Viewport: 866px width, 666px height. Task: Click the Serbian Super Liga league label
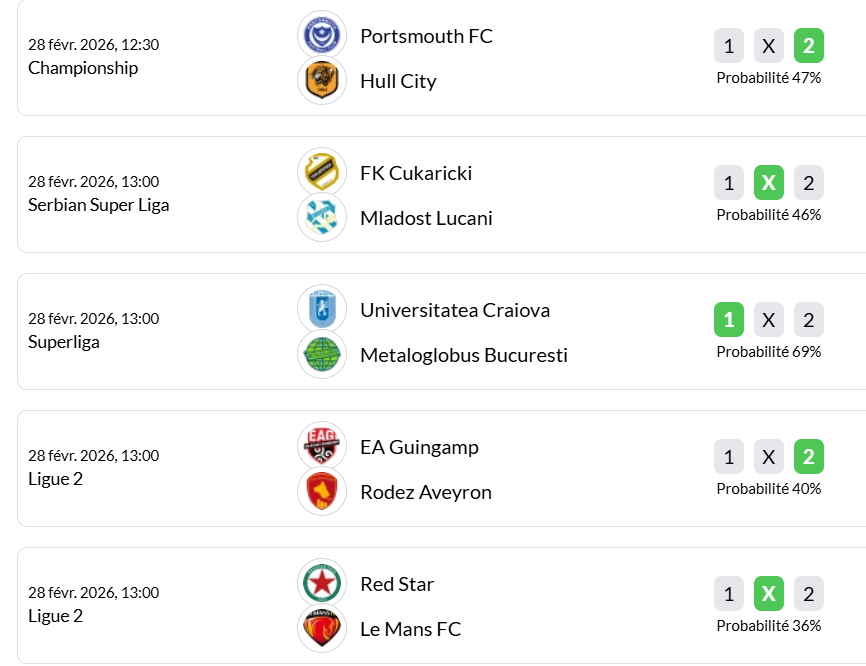pyautogui.click(x=99, y=205)
